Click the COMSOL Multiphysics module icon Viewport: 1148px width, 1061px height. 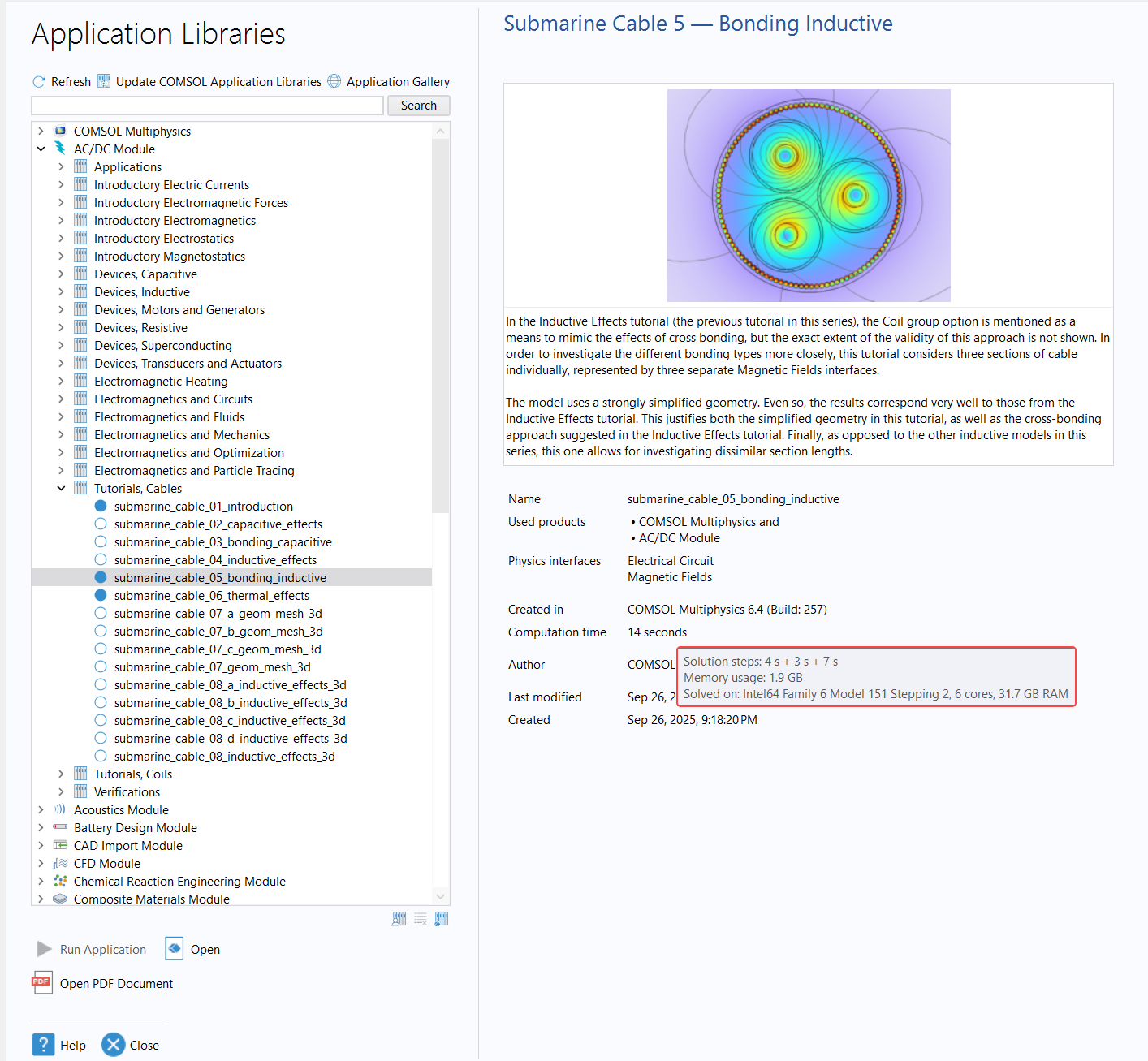point(60,131)
